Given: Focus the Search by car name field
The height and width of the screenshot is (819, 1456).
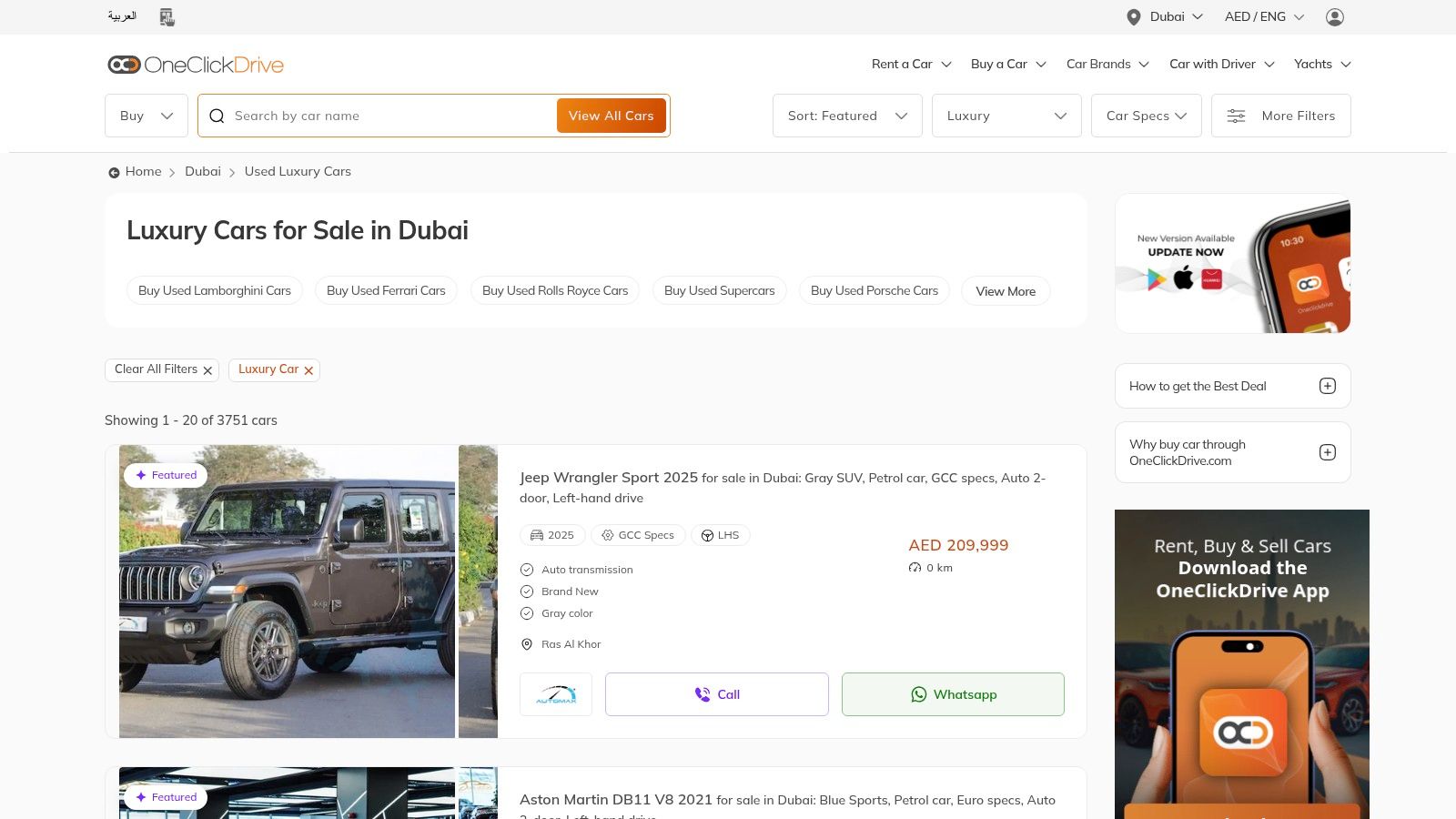Looking at the screenshot, I should 391,116.
